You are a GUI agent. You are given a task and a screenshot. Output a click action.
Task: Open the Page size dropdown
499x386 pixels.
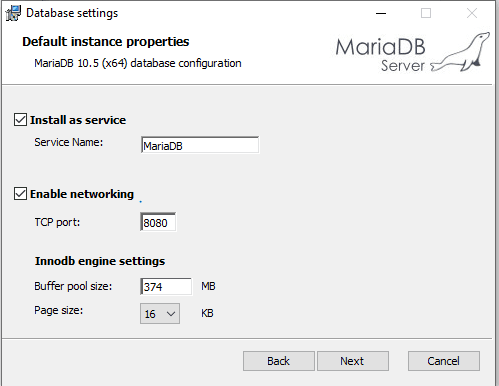(x=160, y=313)
